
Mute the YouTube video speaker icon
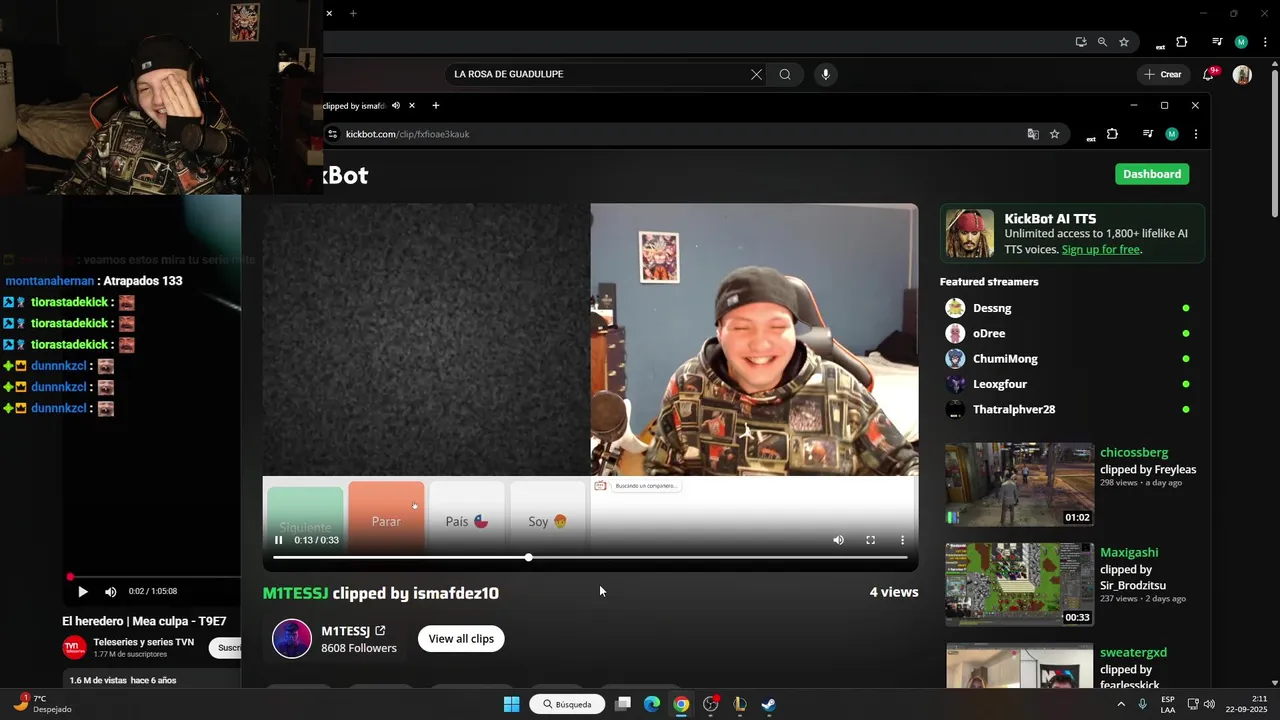coord(111,592)
